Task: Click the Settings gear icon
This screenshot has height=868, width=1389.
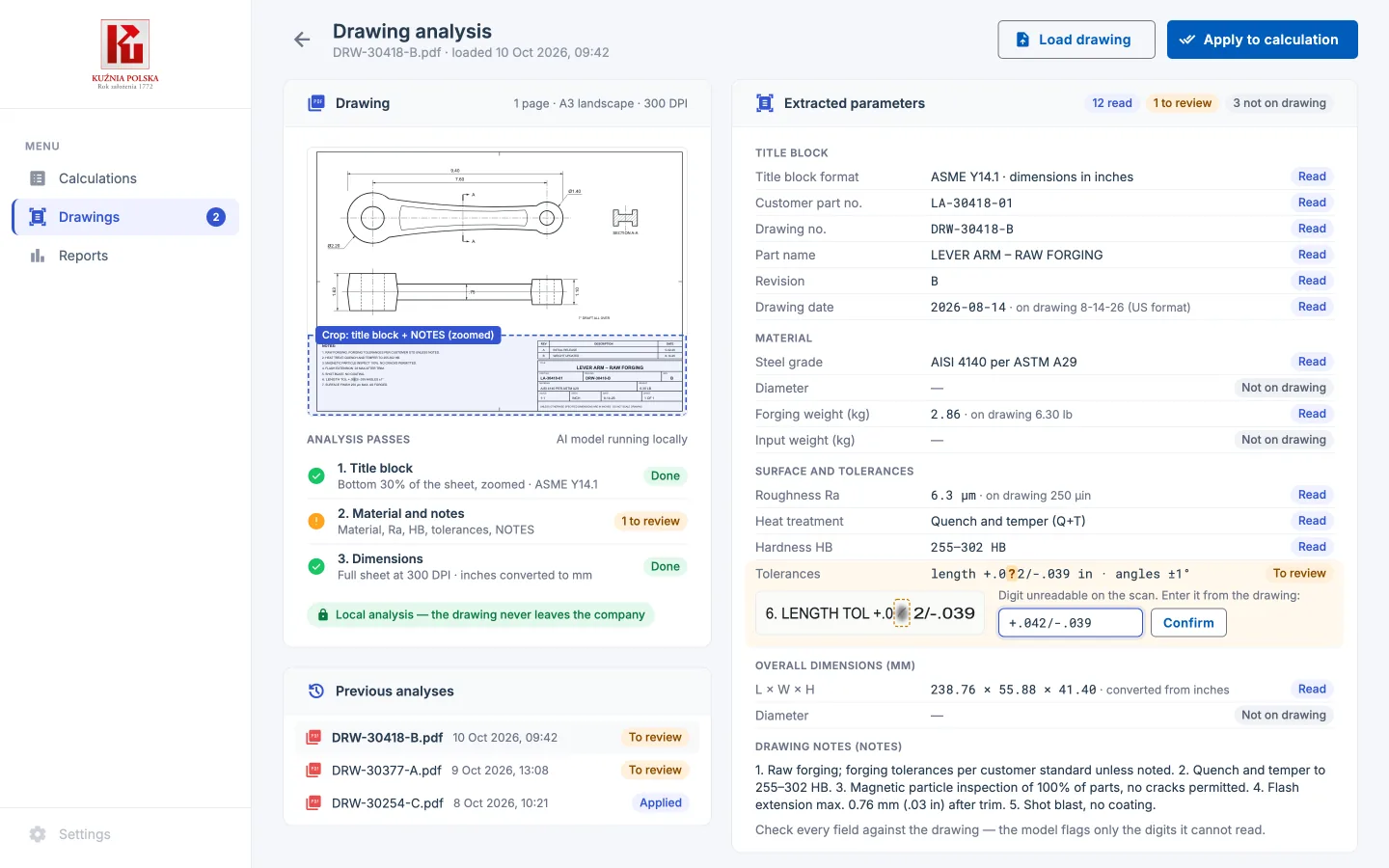Action: (38, 834)
